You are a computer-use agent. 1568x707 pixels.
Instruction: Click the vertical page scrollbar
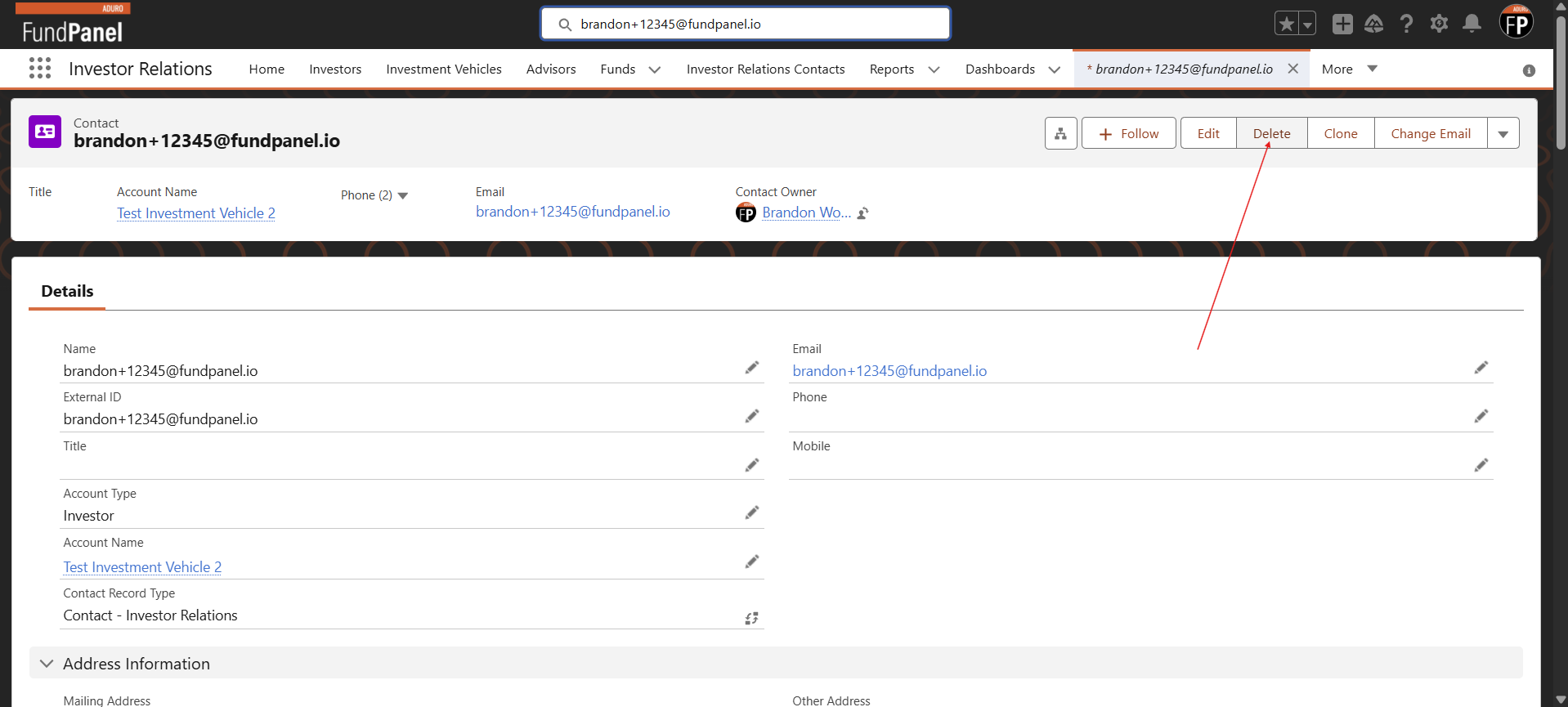pos(1561,82)
